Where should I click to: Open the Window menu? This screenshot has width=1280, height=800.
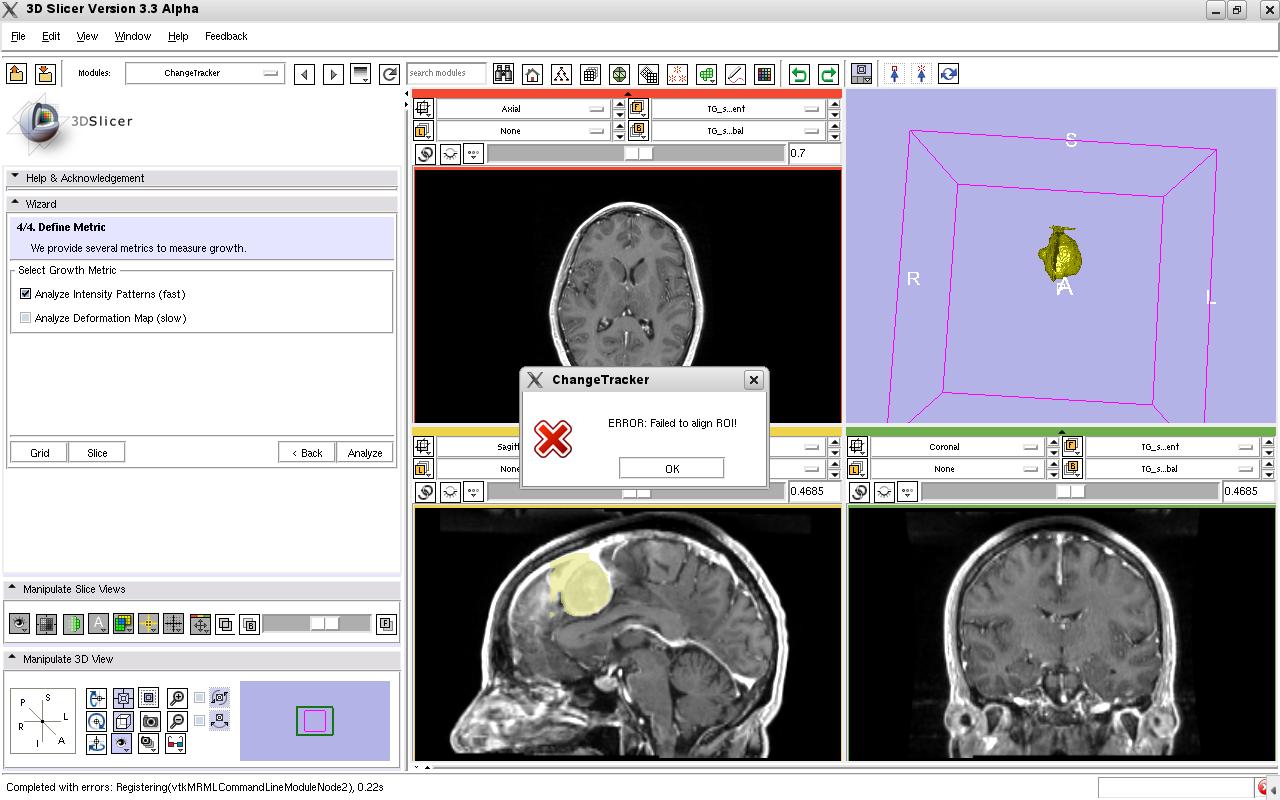132,36
